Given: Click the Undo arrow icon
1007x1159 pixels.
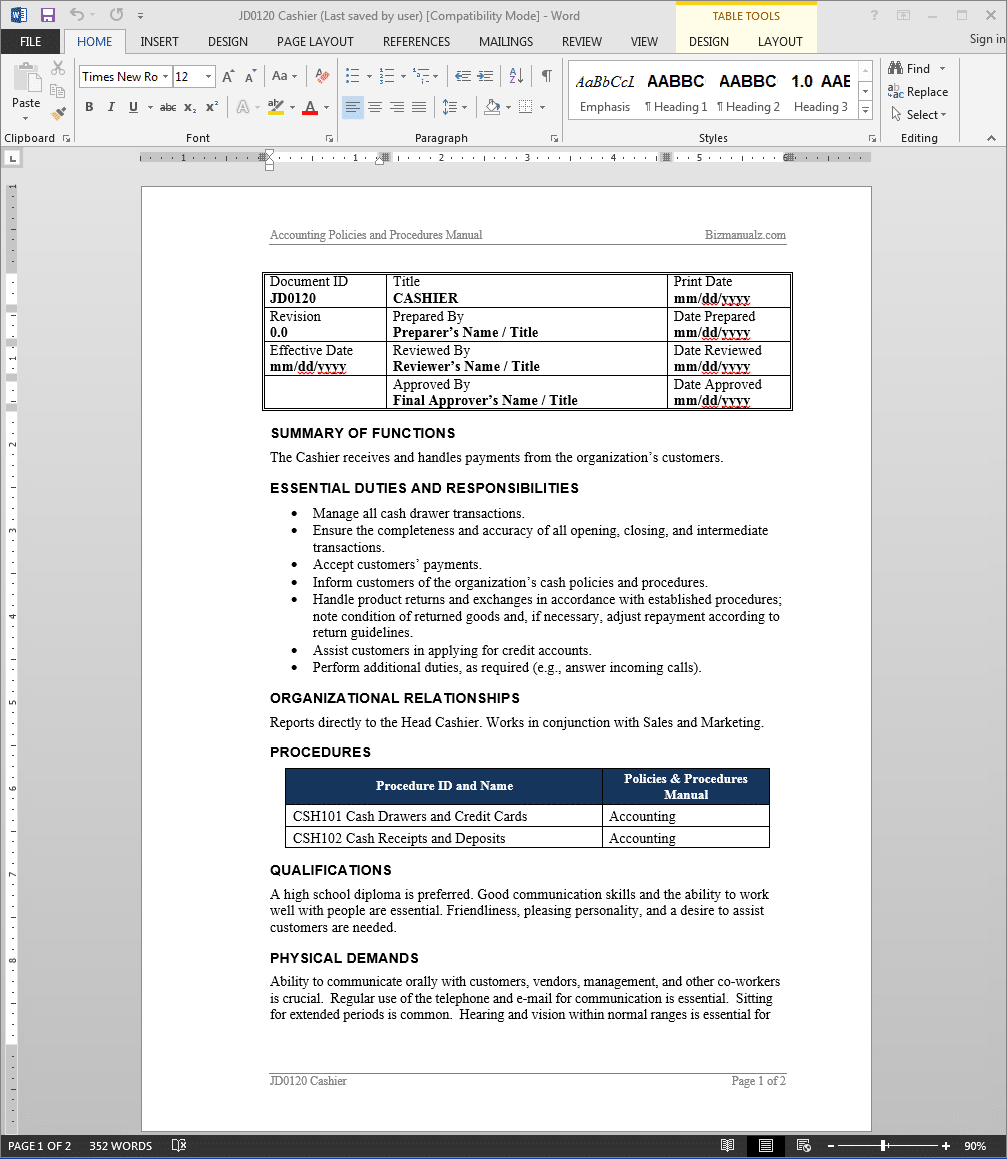Looking at the screenshot, I should (76, 15).
